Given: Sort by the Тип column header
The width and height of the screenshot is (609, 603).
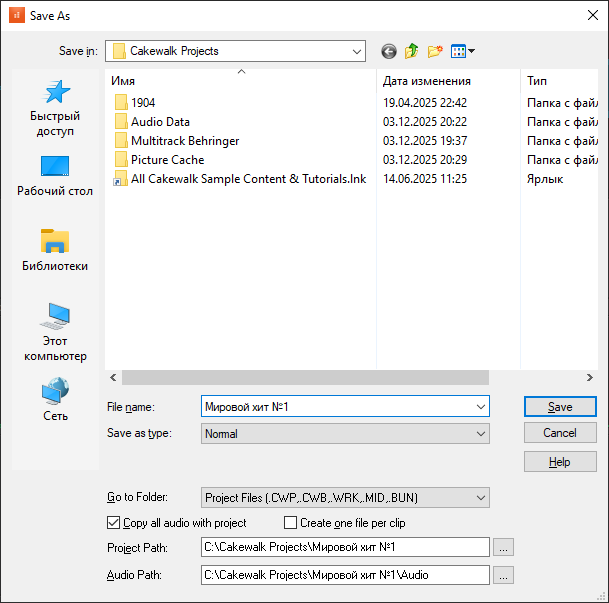Looking at the screenshot, I should [x=559, y=81].
